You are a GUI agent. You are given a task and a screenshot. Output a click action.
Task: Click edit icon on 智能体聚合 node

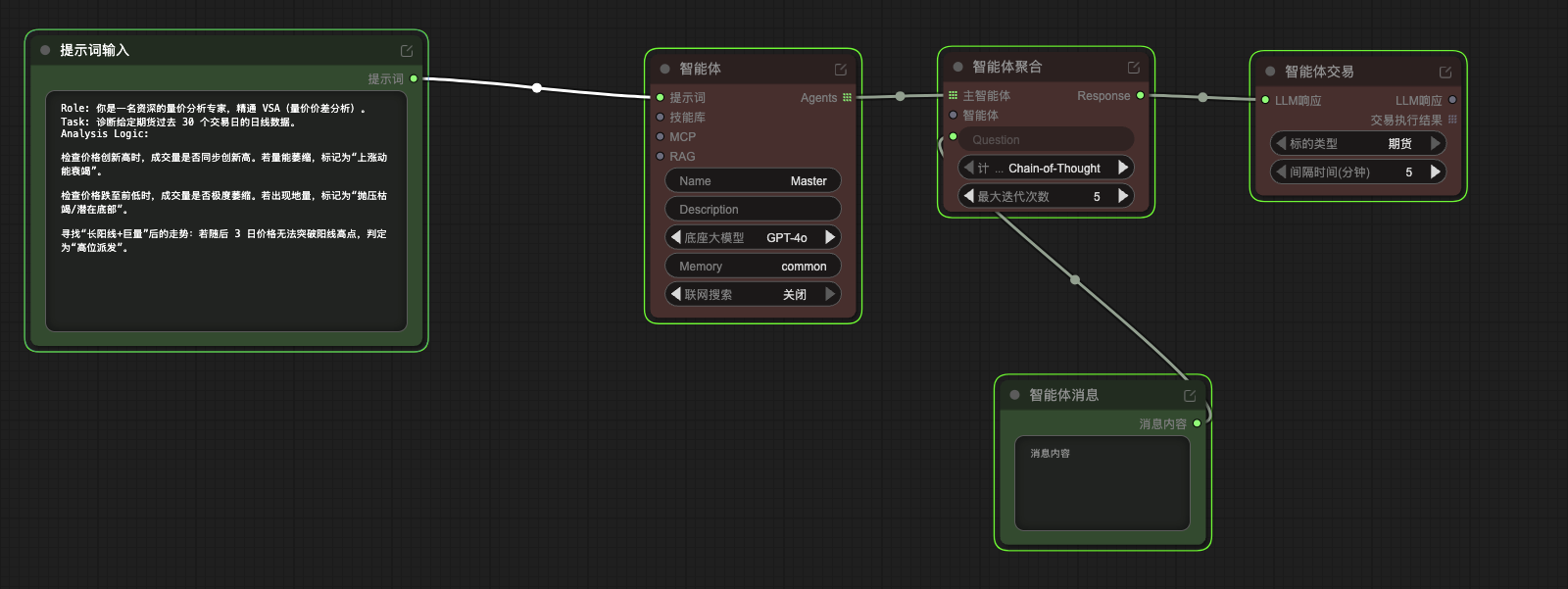click(1133, 68)
